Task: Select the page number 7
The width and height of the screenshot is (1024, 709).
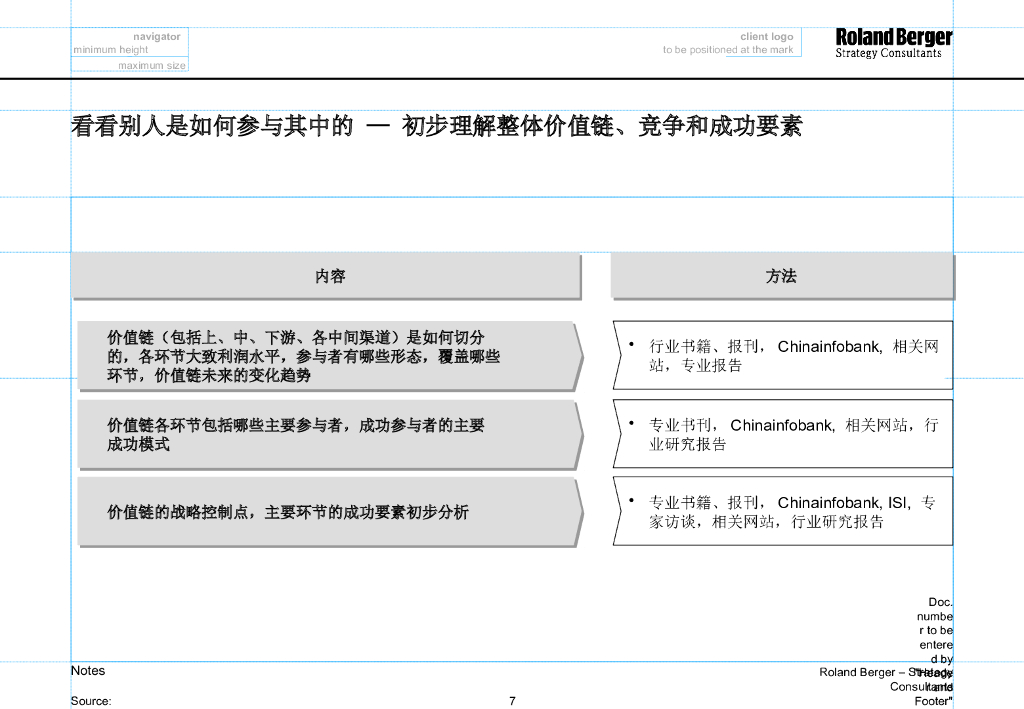Action: tap(512, 701)
